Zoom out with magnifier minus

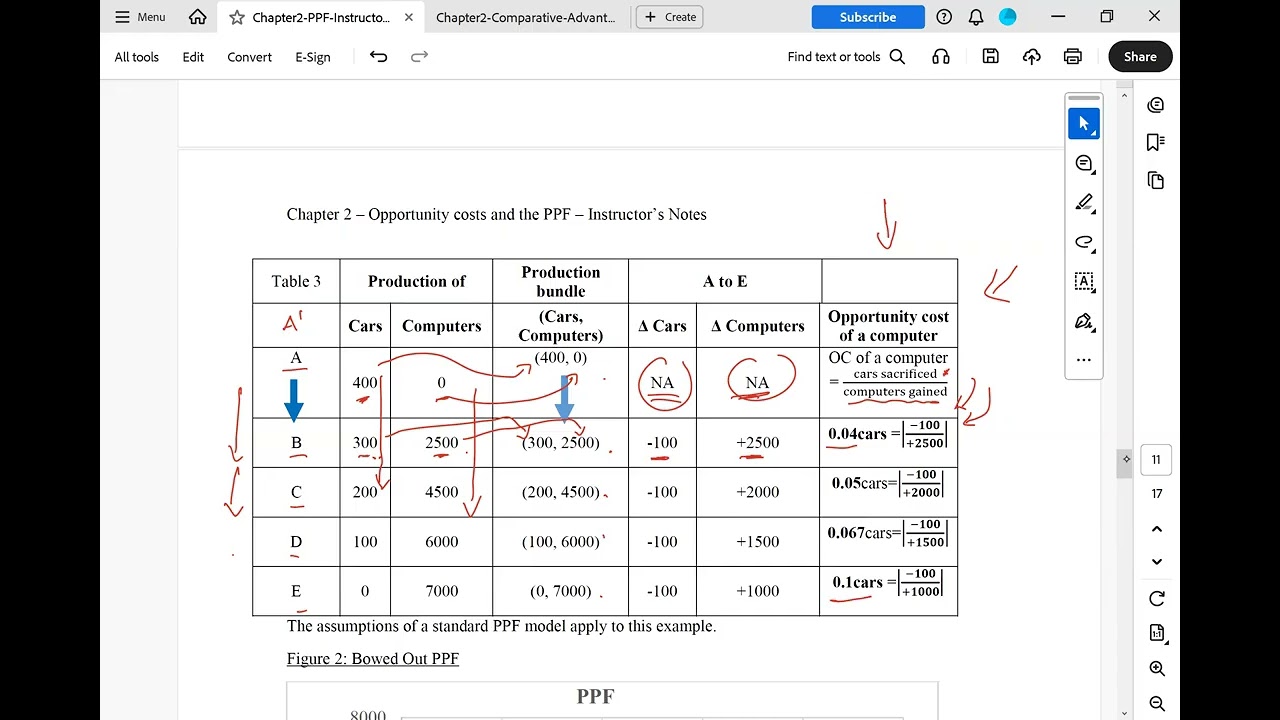1157,704
